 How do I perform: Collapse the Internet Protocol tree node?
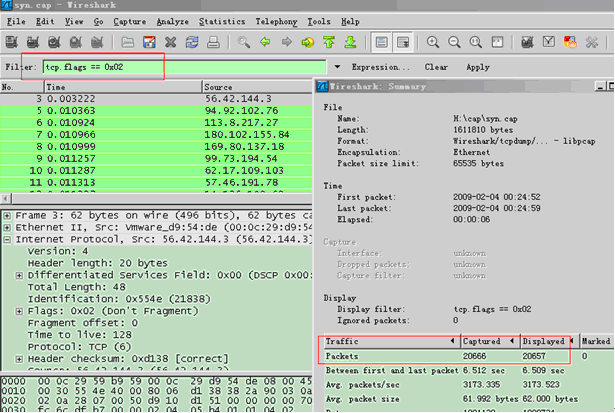click(x=7, y=239)
